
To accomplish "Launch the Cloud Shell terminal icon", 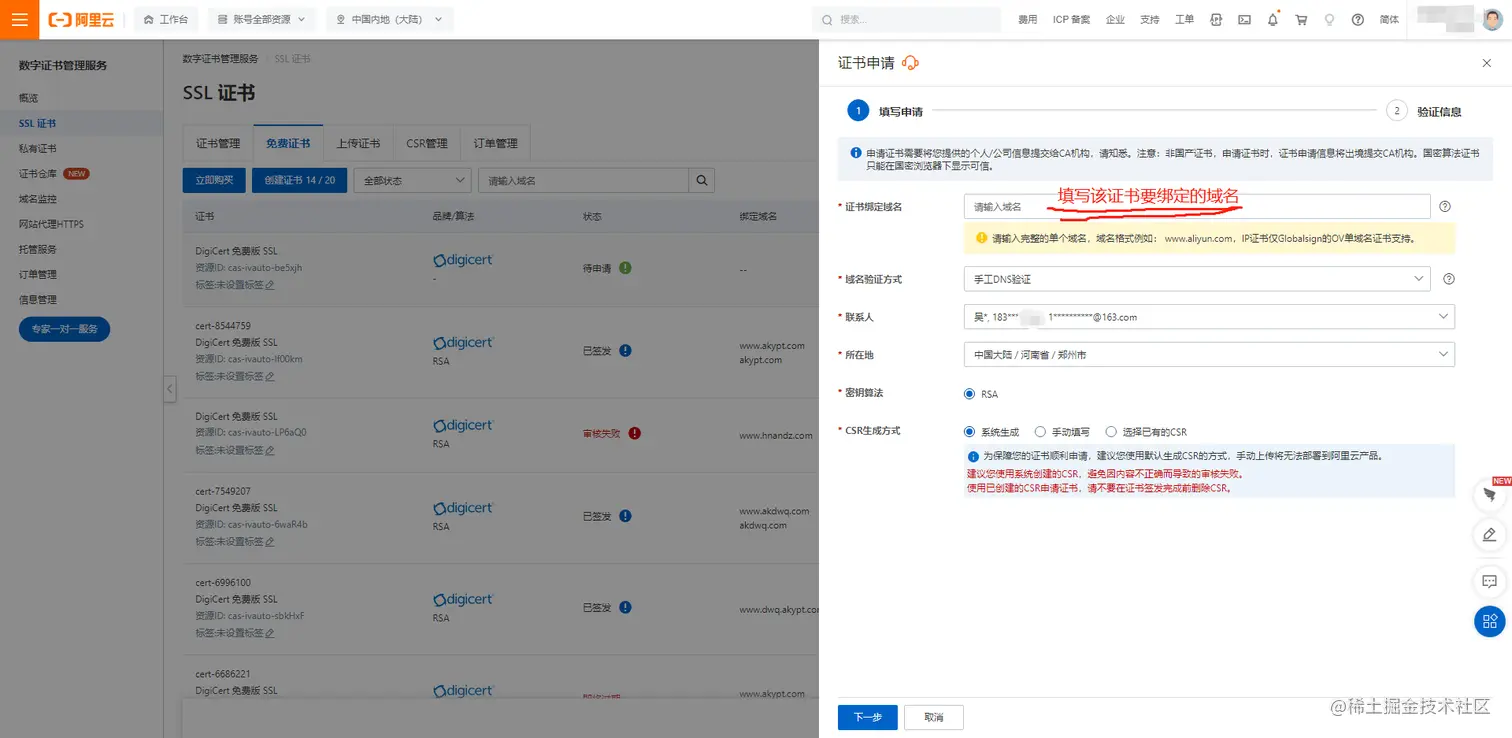I will point(1244,19).
